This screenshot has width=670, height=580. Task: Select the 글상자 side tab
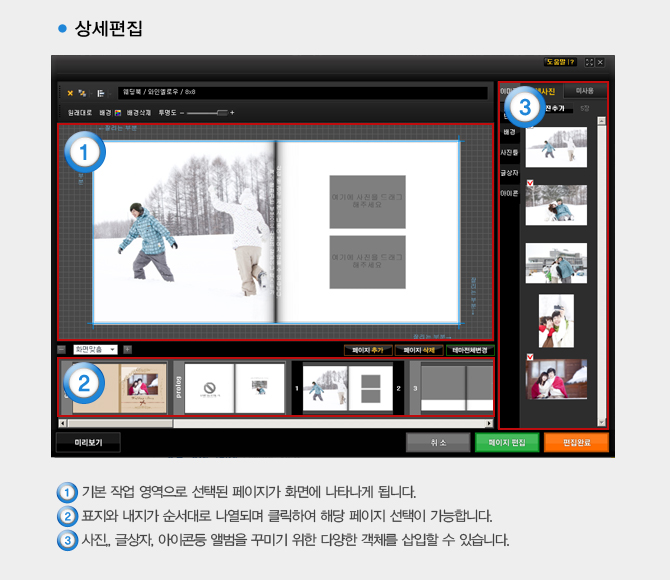(x=509, y=173)
